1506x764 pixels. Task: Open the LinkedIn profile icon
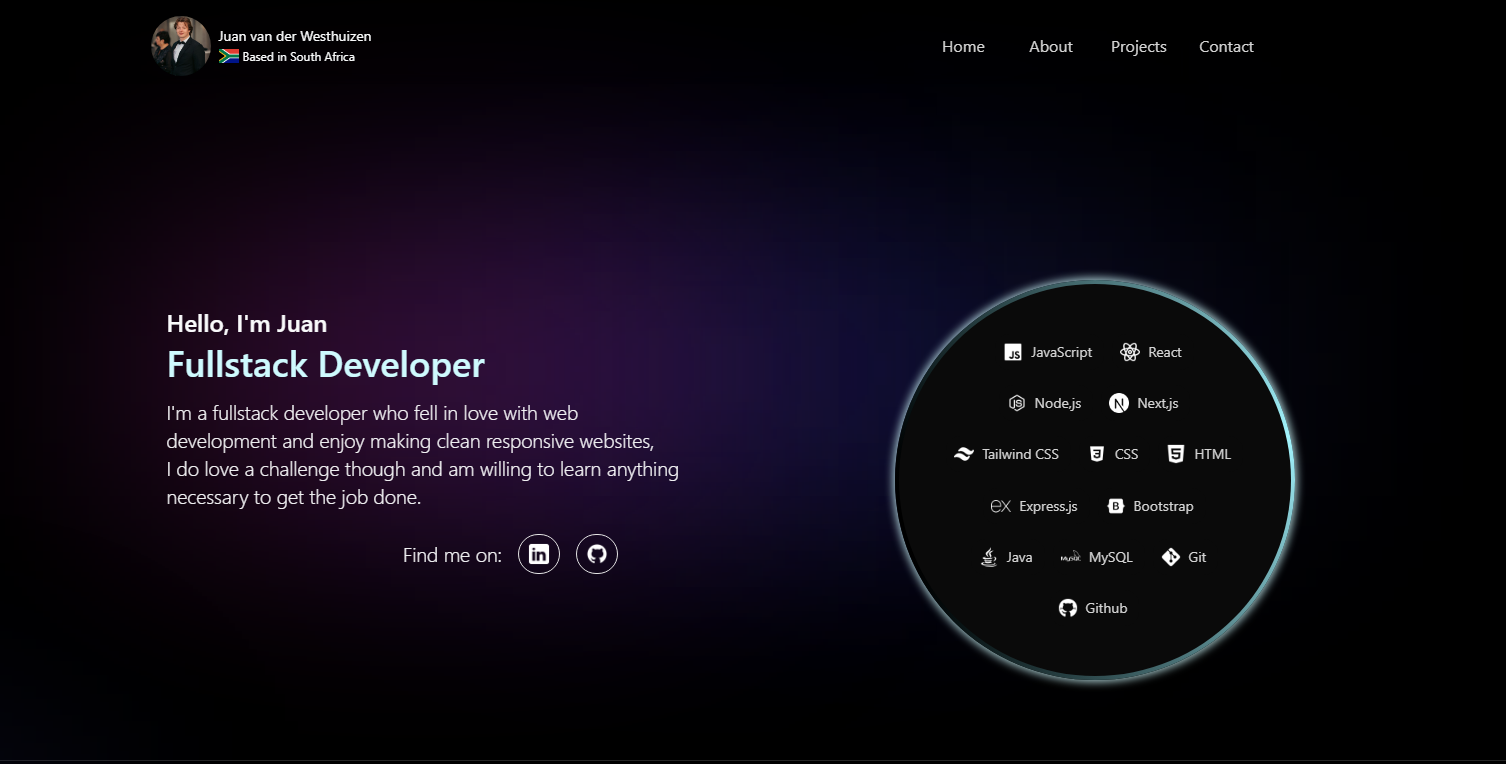pos(539,554)
